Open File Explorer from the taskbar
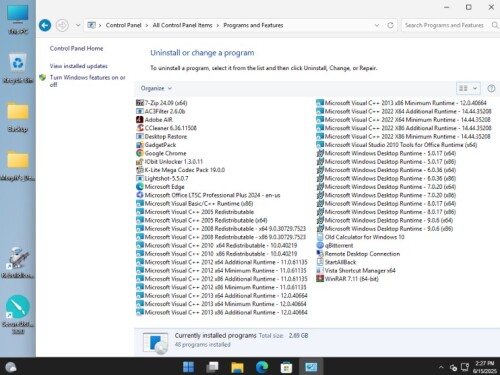This screenshot has width=500, height=375. pos(237,367)
